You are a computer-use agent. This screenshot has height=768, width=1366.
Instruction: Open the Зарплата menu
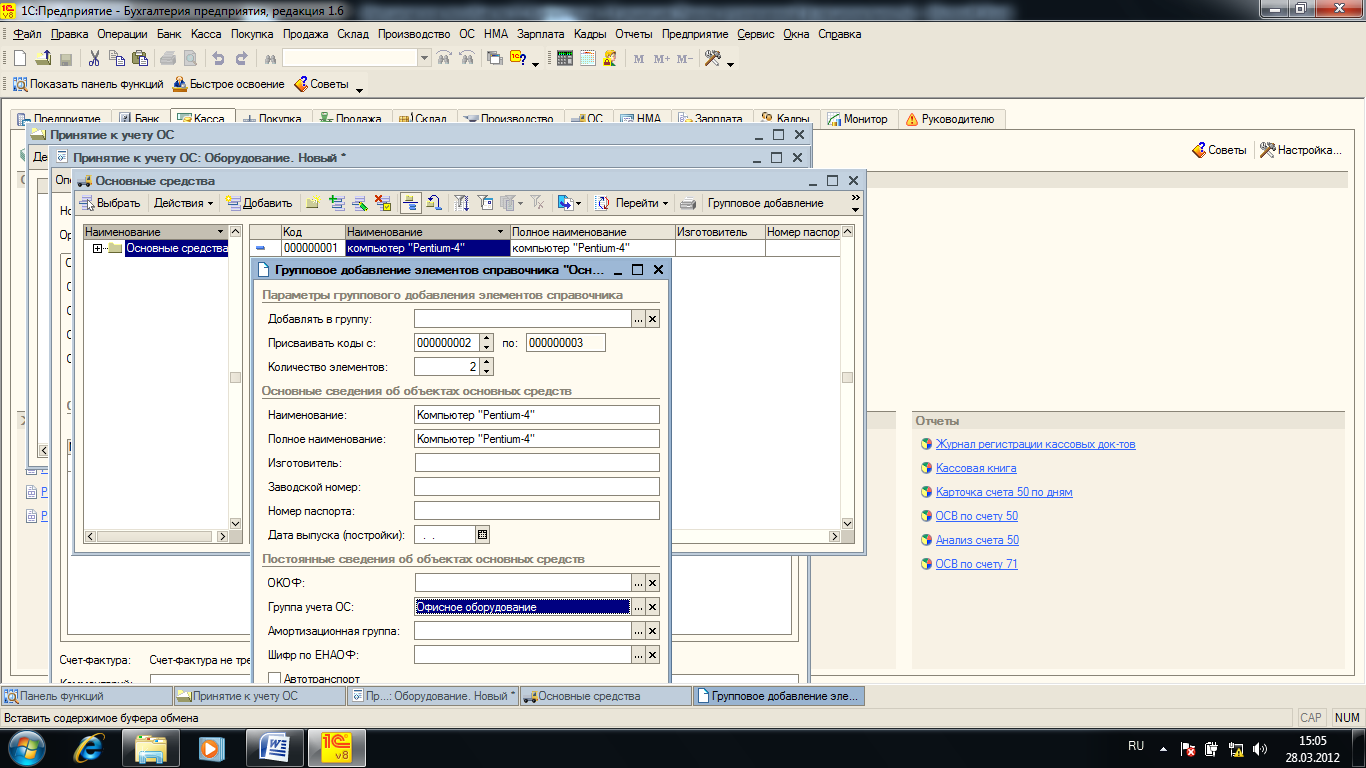(541, 34)
